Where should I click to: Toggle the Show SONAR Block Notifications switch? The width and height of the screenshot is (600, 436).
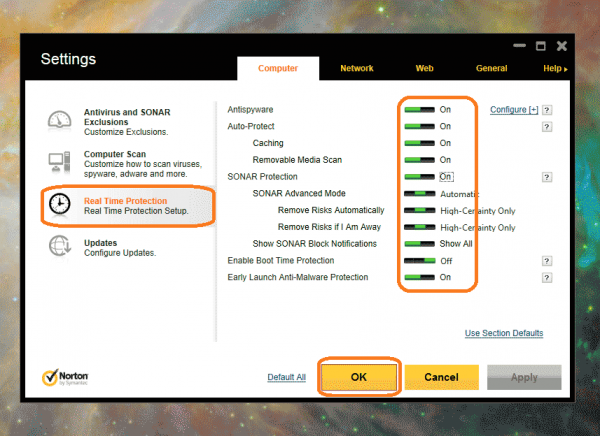[419, 244]
